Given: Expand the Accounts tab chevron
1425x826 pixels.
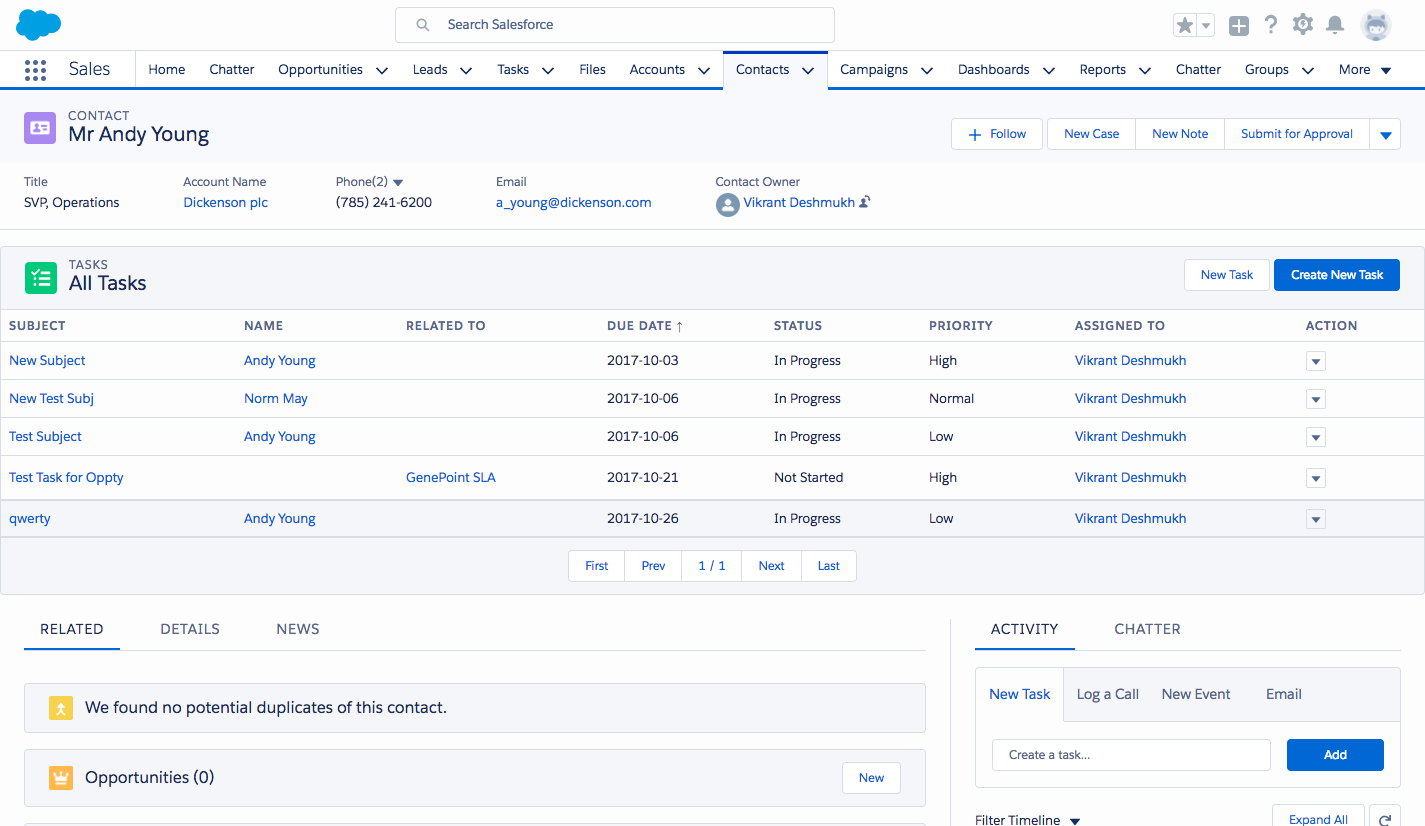Looking at the screenshot, I should tap(704, 71).
